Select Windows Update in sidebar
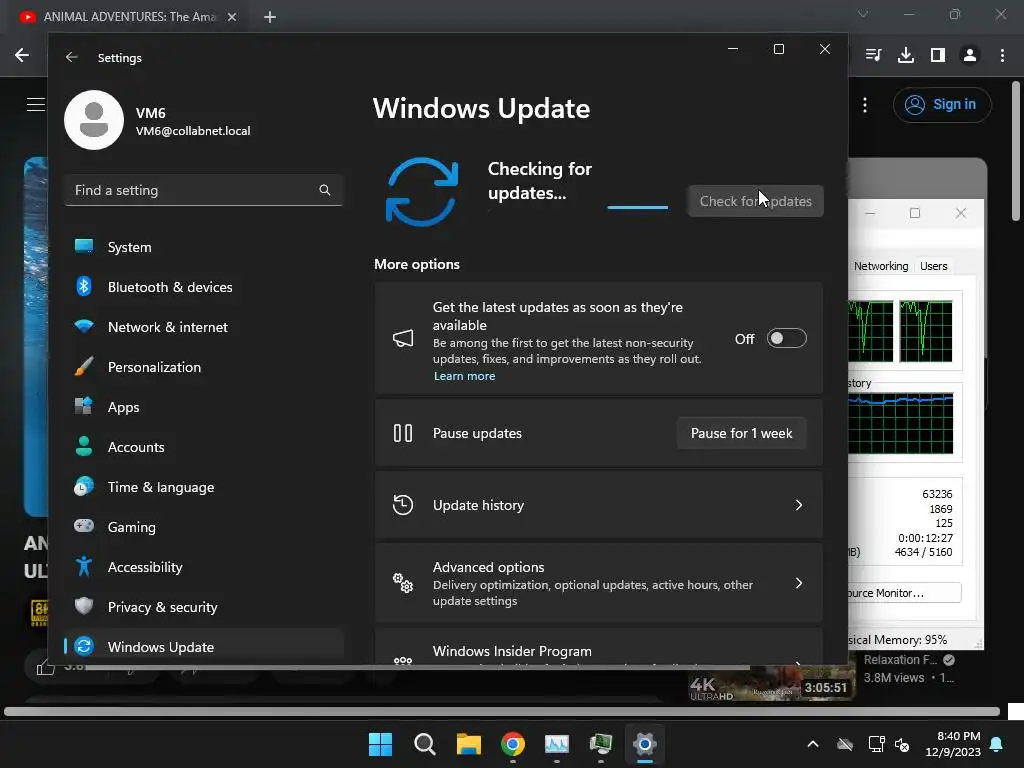 coord(204,647)
